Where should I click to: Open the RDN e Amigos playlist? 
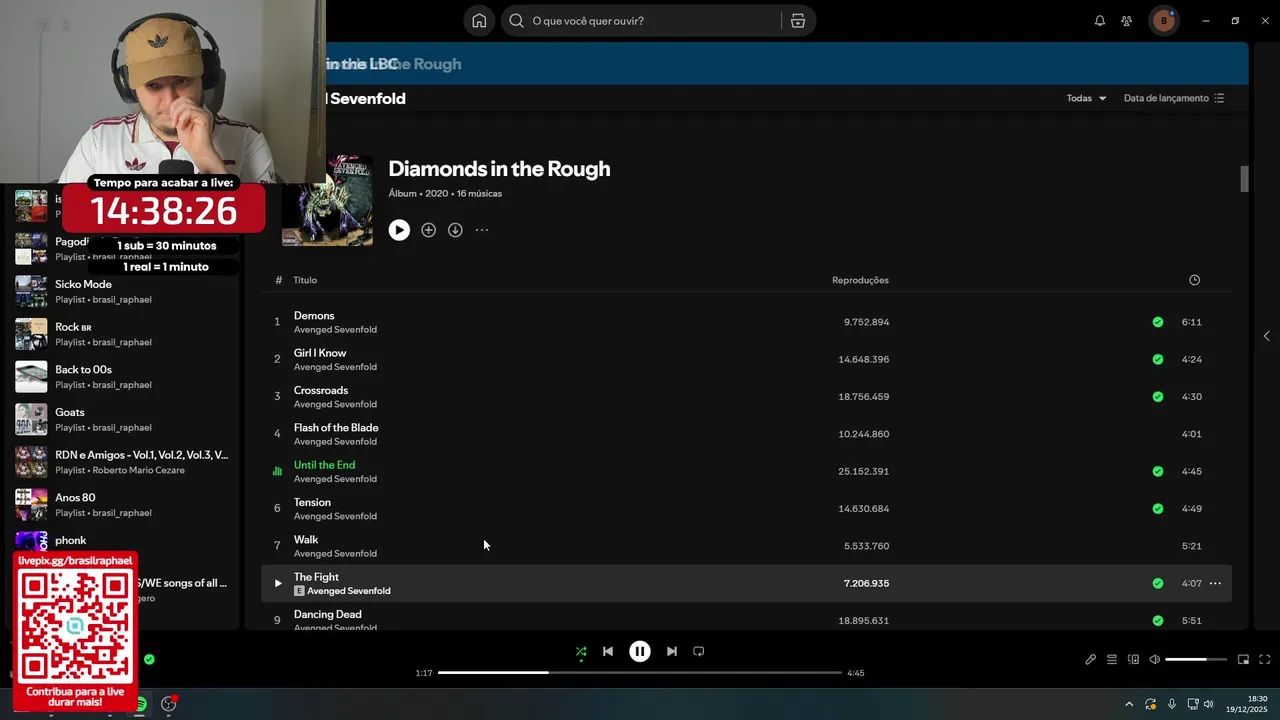tap(122, 462)
